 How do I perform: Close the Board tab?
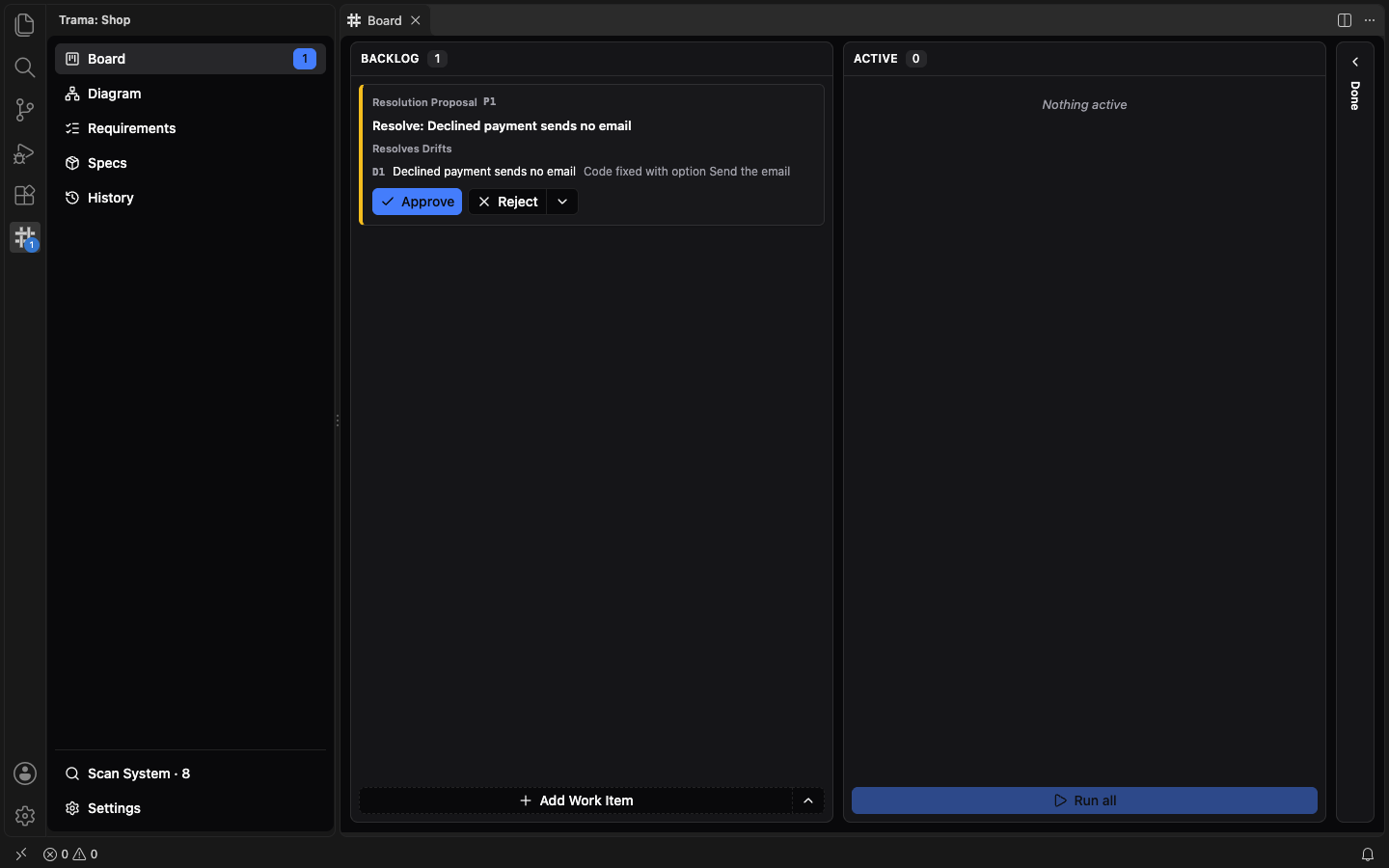tap(416, 20)
